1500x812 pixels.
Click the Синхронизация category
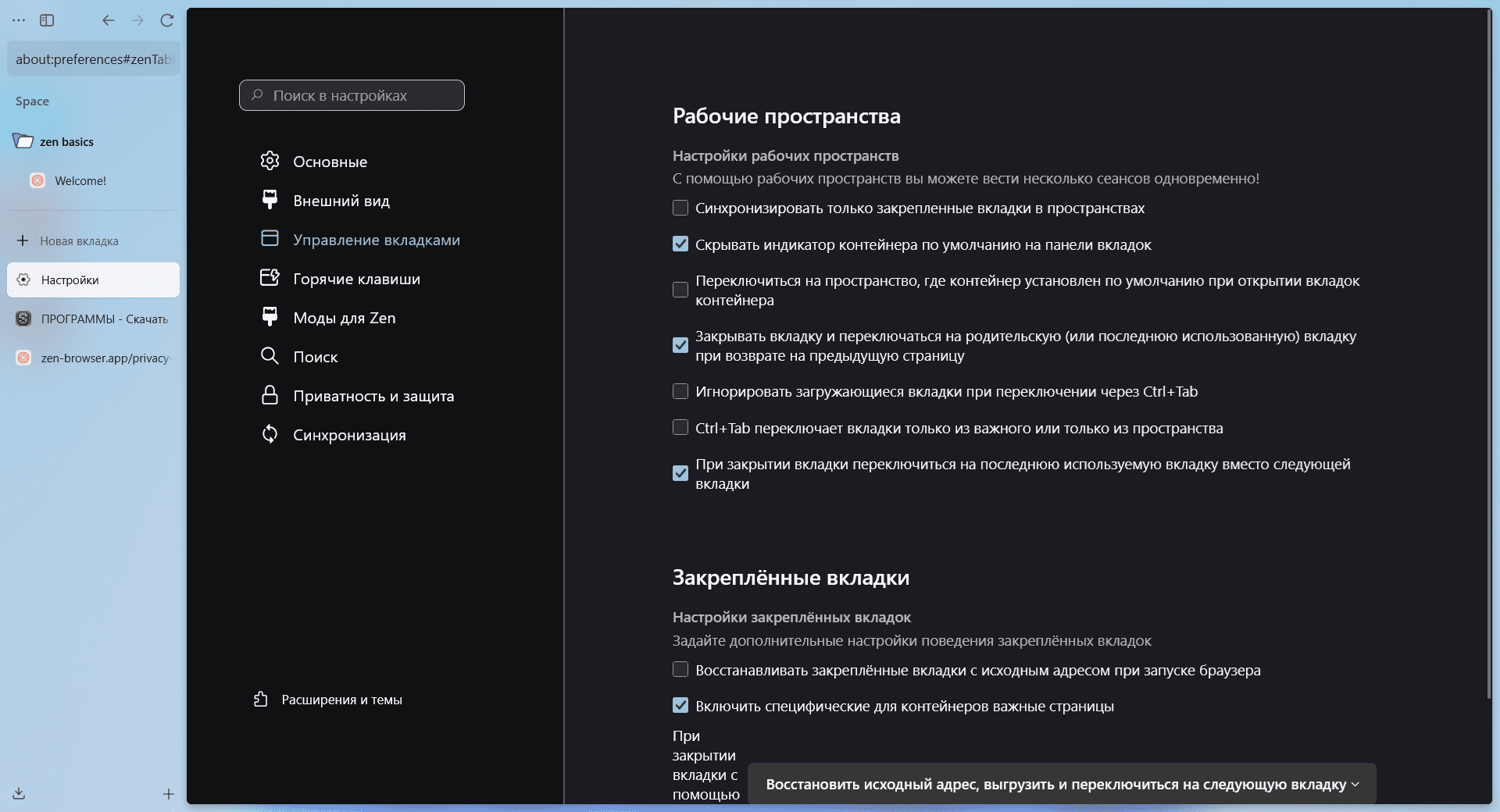[348, 435]
